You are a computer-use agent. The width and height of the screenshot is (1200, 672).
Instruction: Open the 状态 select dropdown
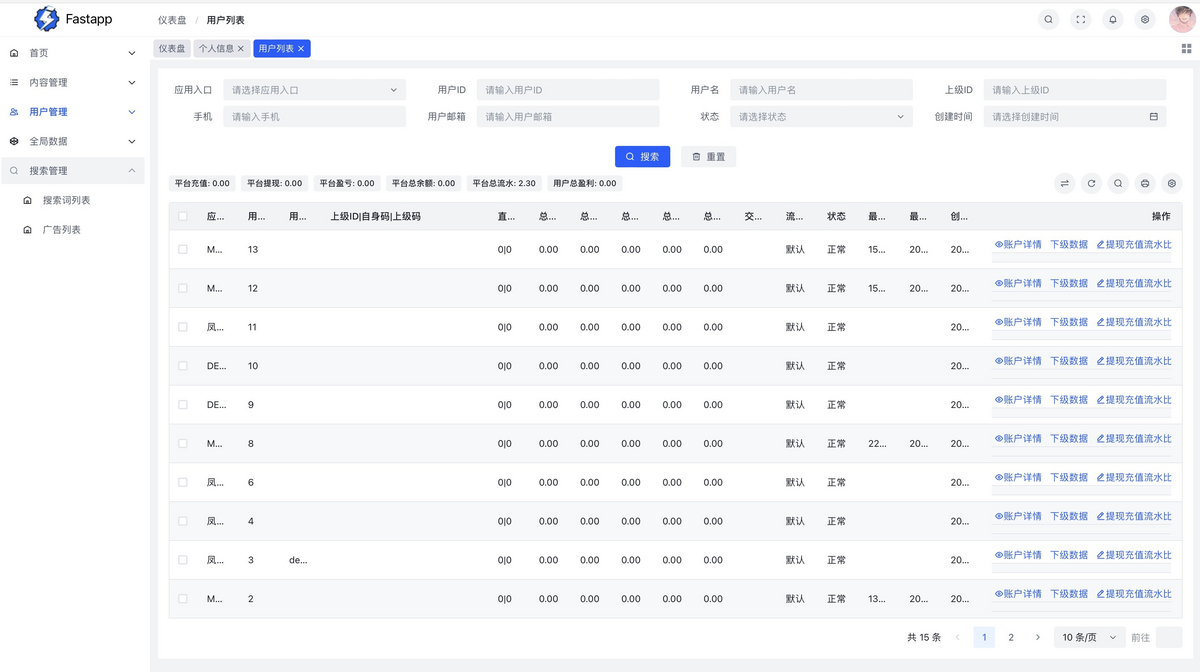point(821,117)
